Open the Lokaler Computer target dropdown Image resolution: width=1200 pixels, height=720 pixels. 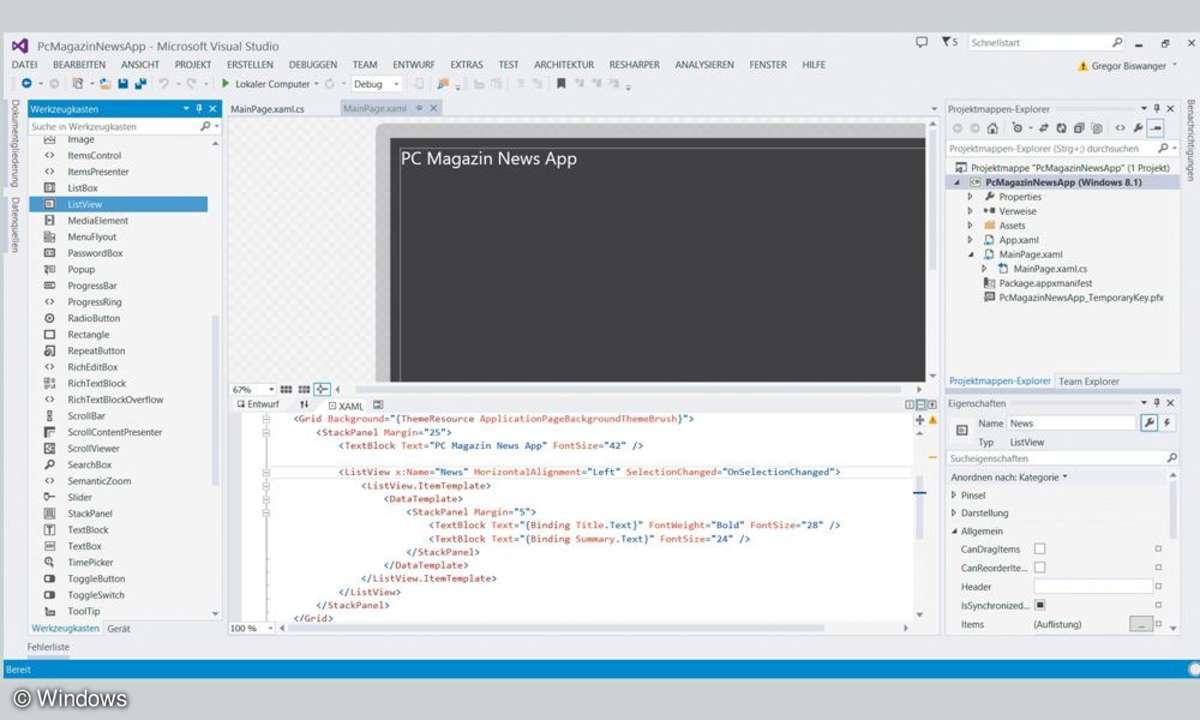[x=316, y=84]
